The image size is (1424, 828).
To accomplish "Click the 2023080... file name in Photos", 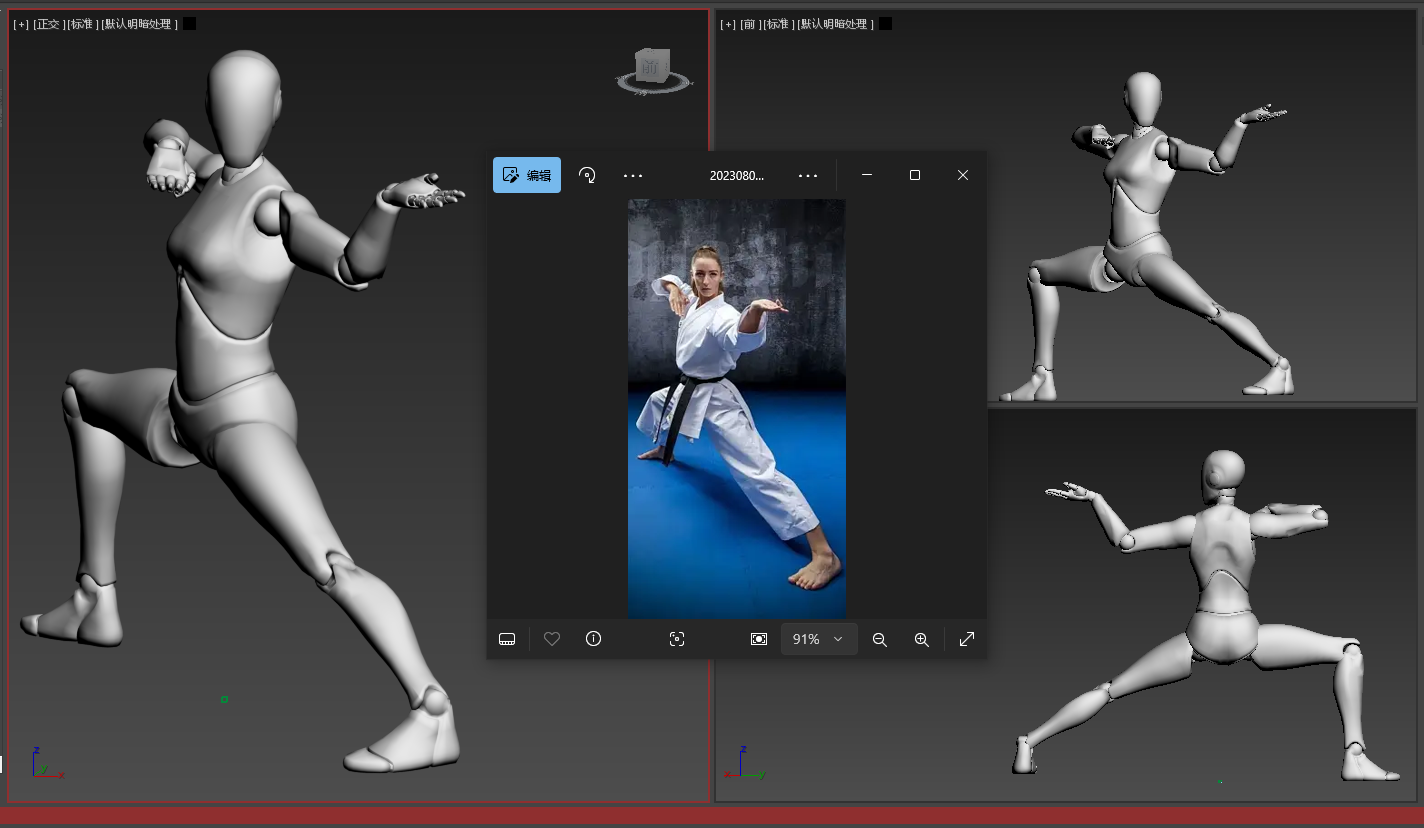I will pyautogui.click(x=737, y=175).
